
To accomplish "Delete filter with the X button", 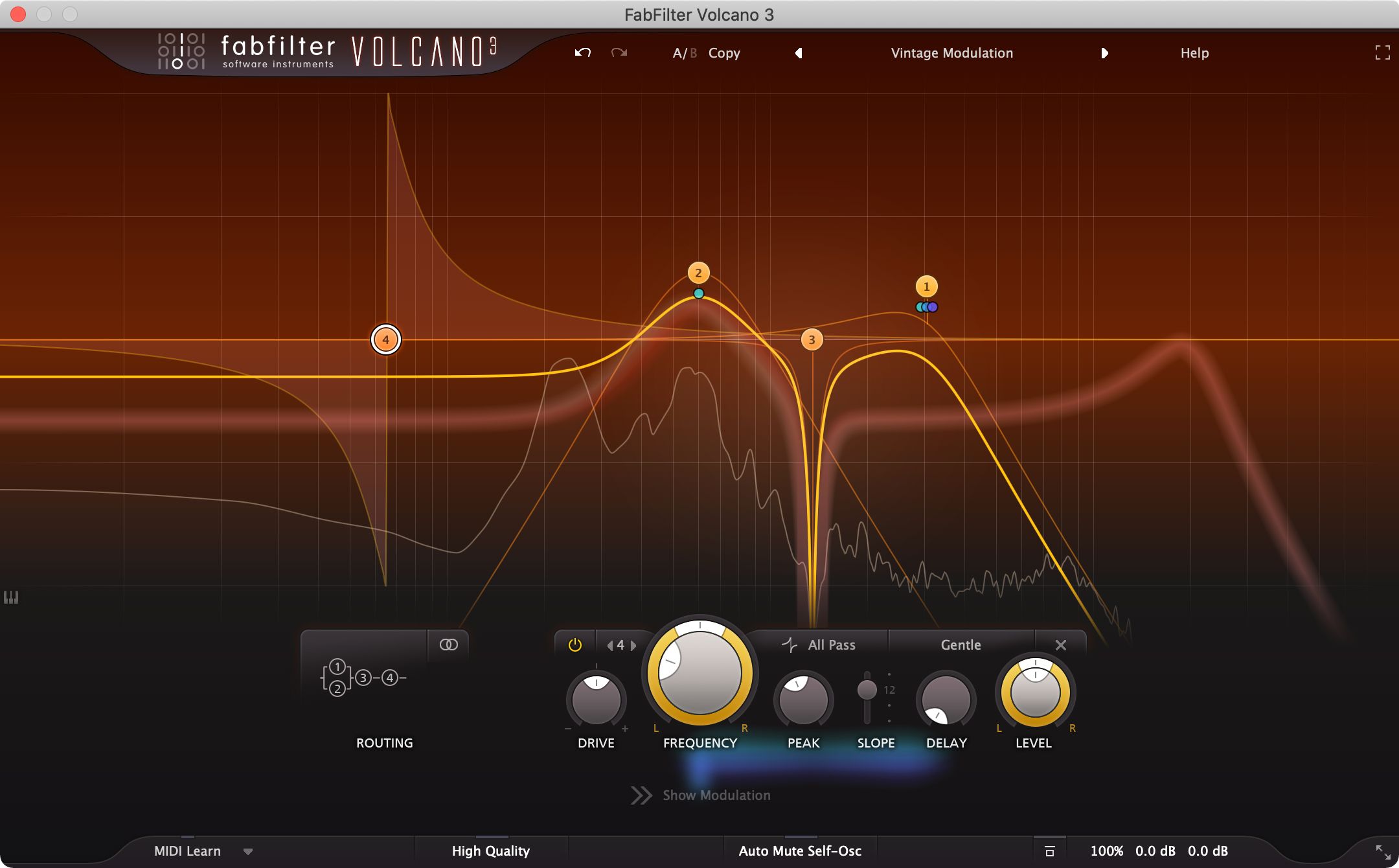I will tap(1060, 645).
